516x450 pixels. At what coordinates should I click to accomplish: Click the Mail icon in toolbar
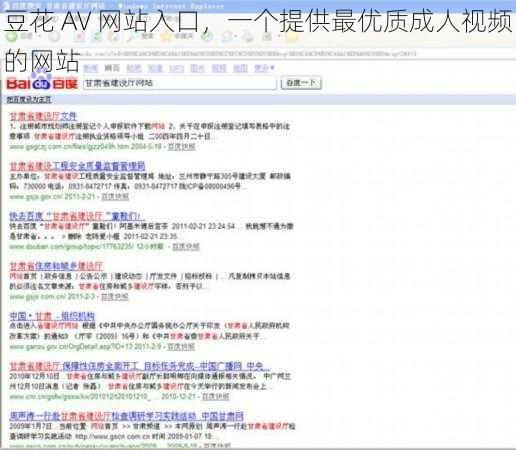pyautogui.click(x=228, y=37)
